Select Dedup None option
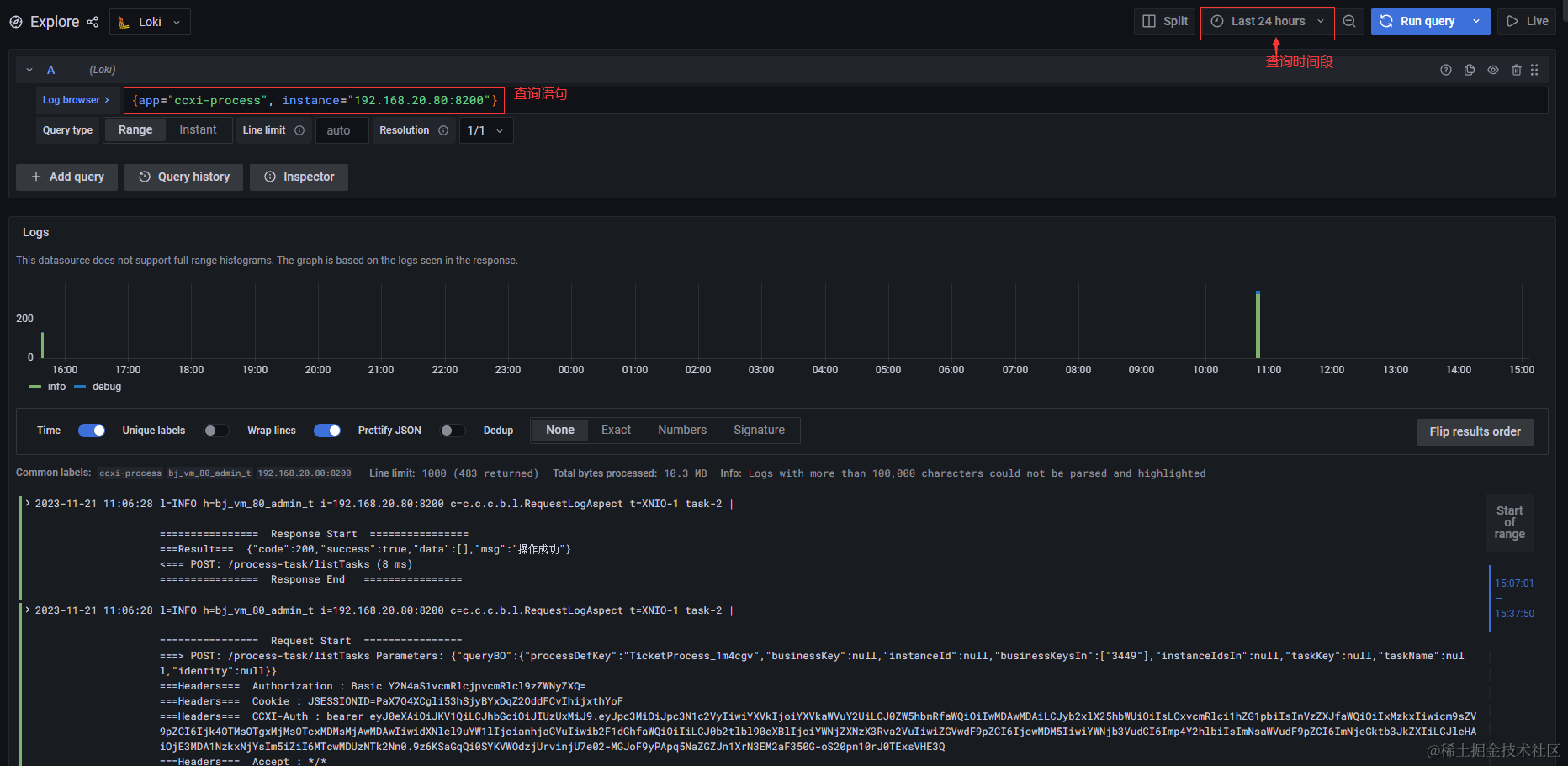Screen dimensions: 1568x766 tap(560, 431)
